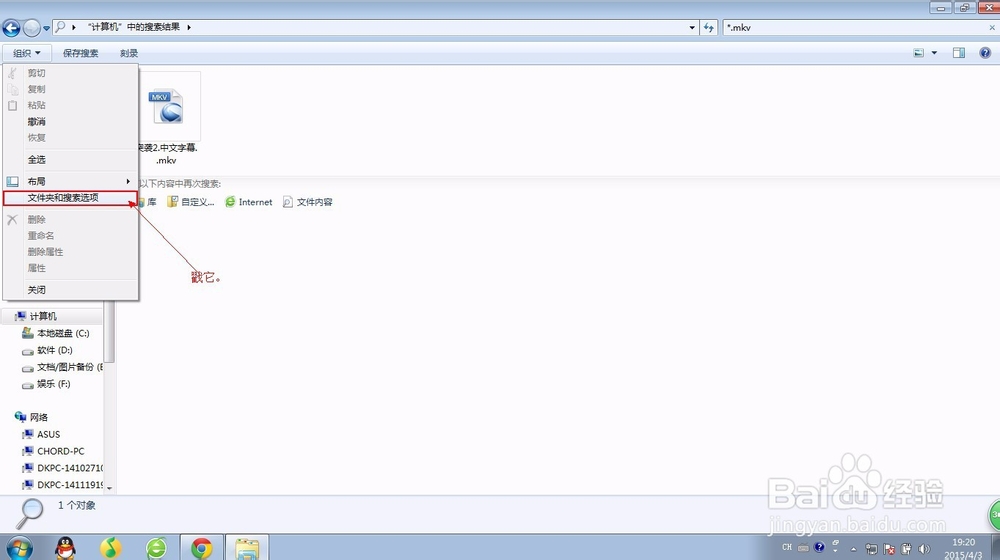Screen dimensions: 1000x560
Task: Open the Windows Start button
Action: click(x=18, y=549)
